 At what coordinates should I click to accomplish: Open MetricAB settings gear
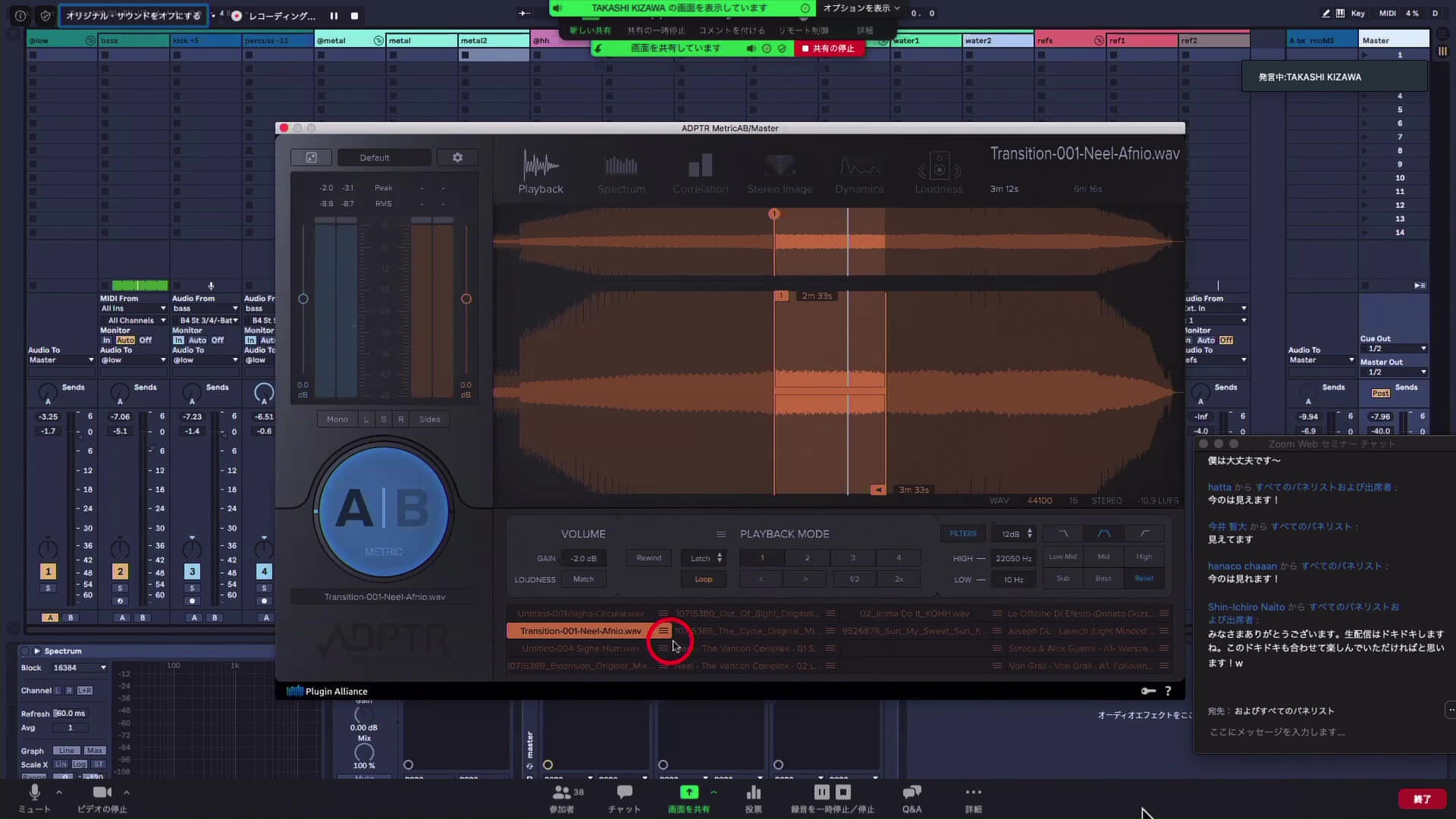[457, 158]
